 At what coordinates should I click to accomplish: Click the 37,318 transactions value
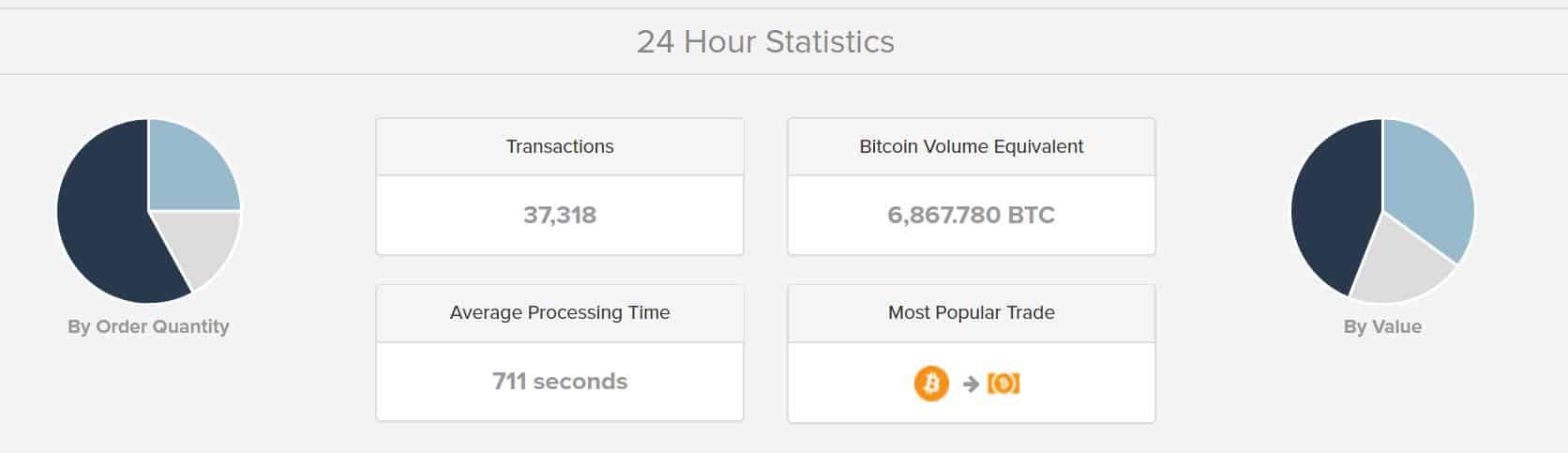coord(560,215)
